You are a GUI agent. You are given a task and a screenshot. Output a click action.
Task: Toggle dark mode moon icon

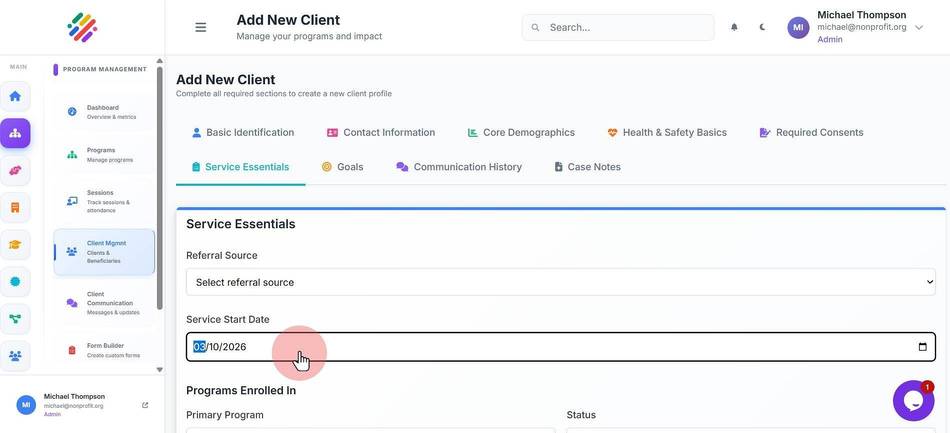click(762, 27)
